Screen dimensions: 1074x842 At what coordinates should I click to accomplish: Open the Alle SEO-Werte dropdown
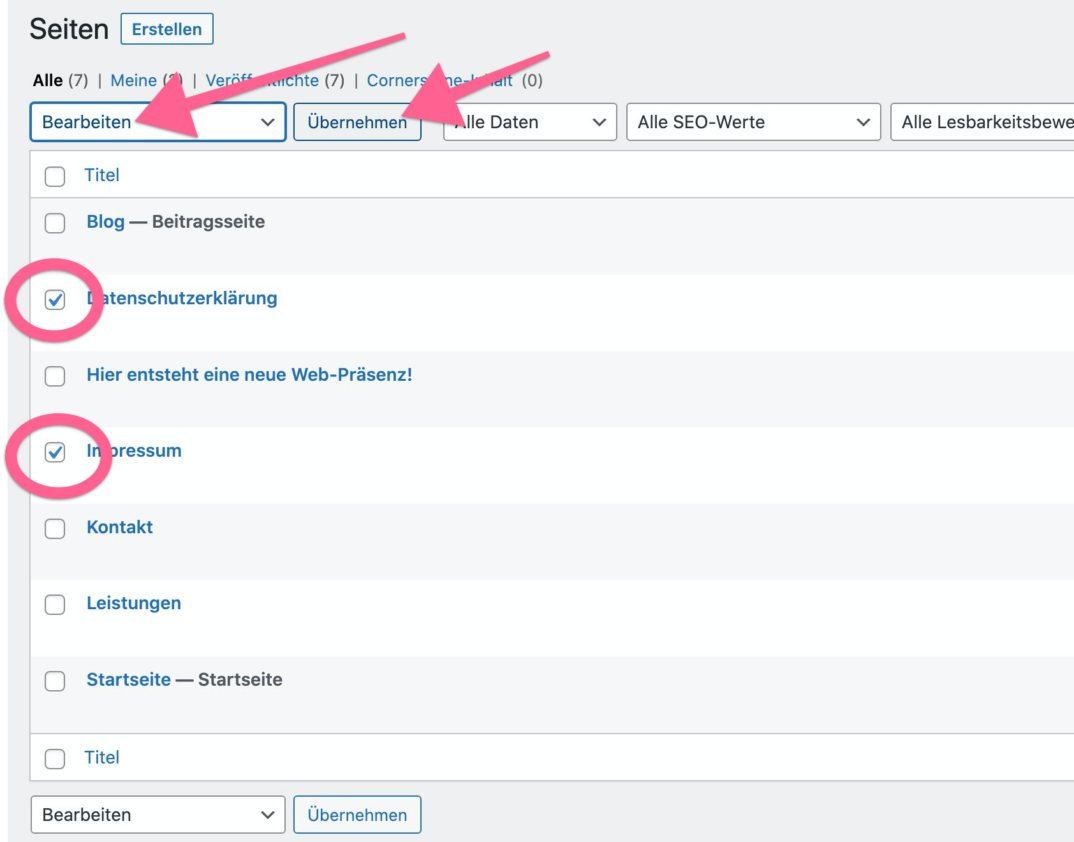pyautogui.click(x=752, y=122)
